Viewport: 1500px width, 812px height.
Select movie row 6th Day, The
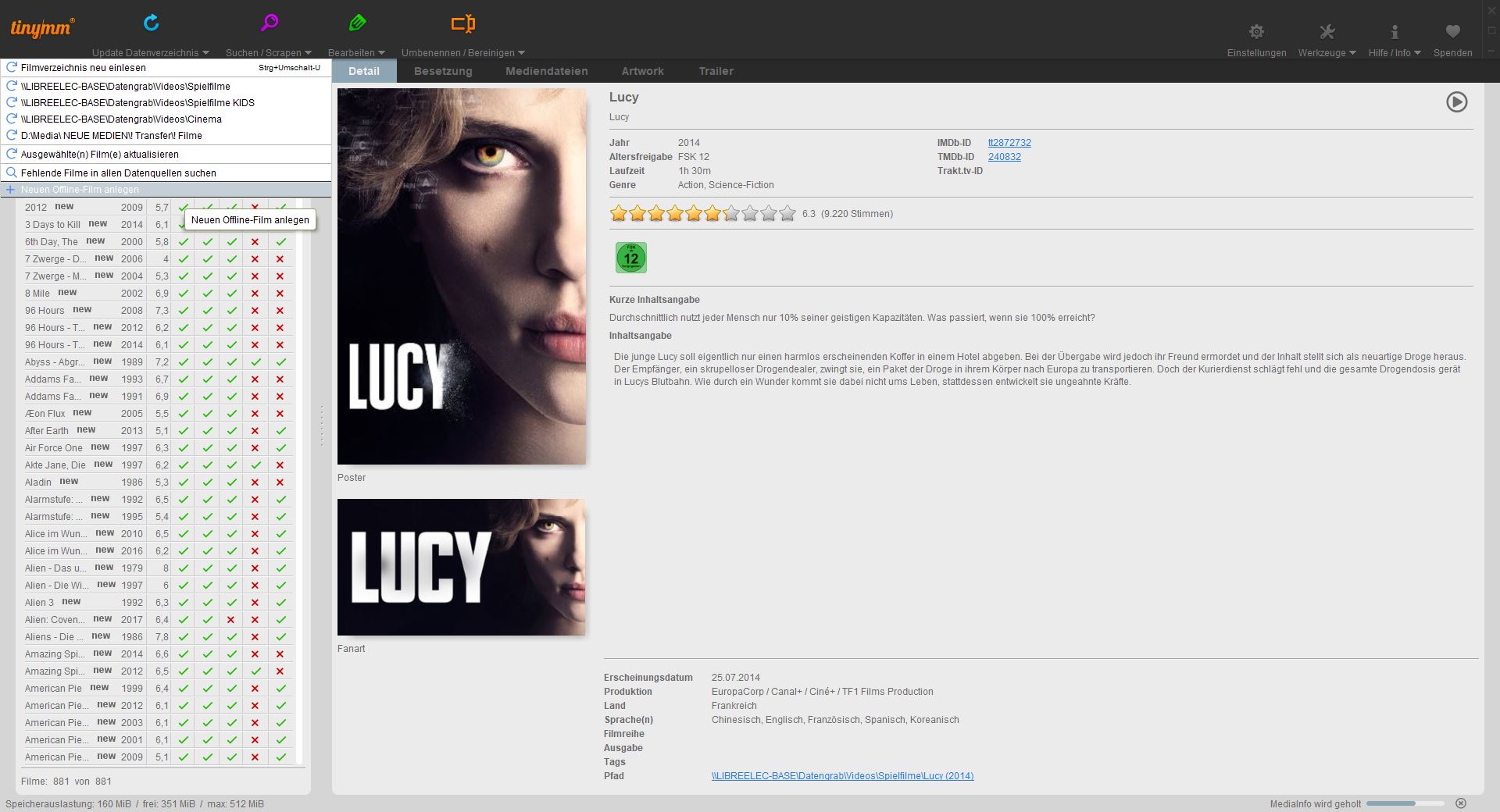[159, 241]
